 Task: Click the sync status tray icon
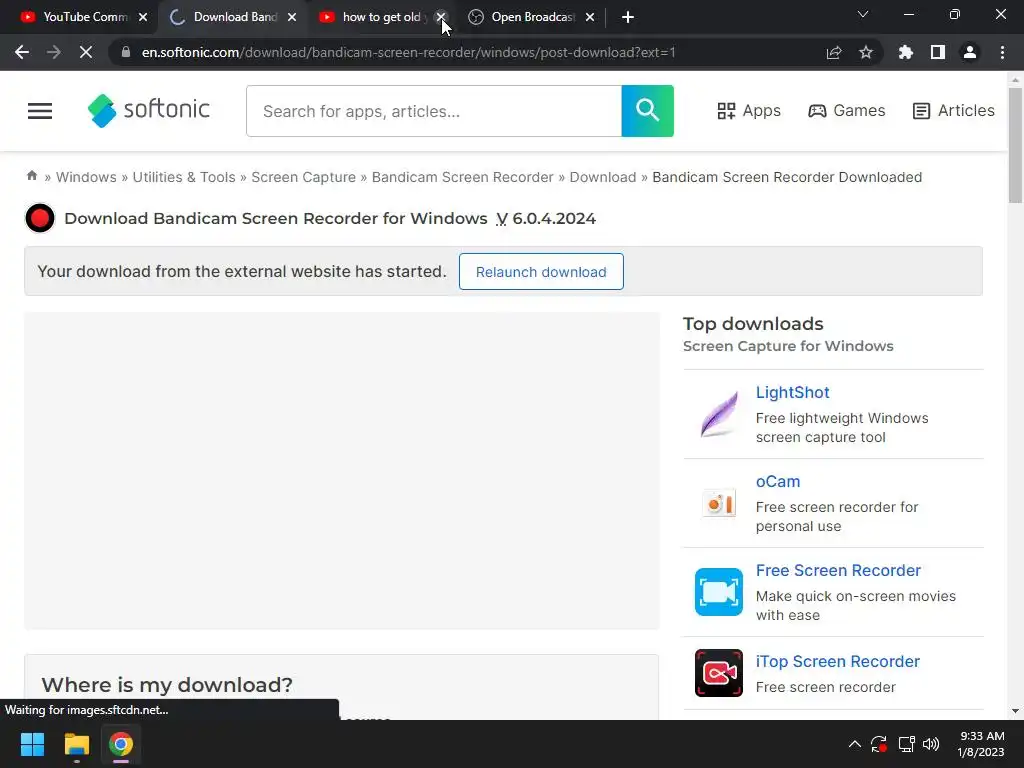(x=879, y=744)
